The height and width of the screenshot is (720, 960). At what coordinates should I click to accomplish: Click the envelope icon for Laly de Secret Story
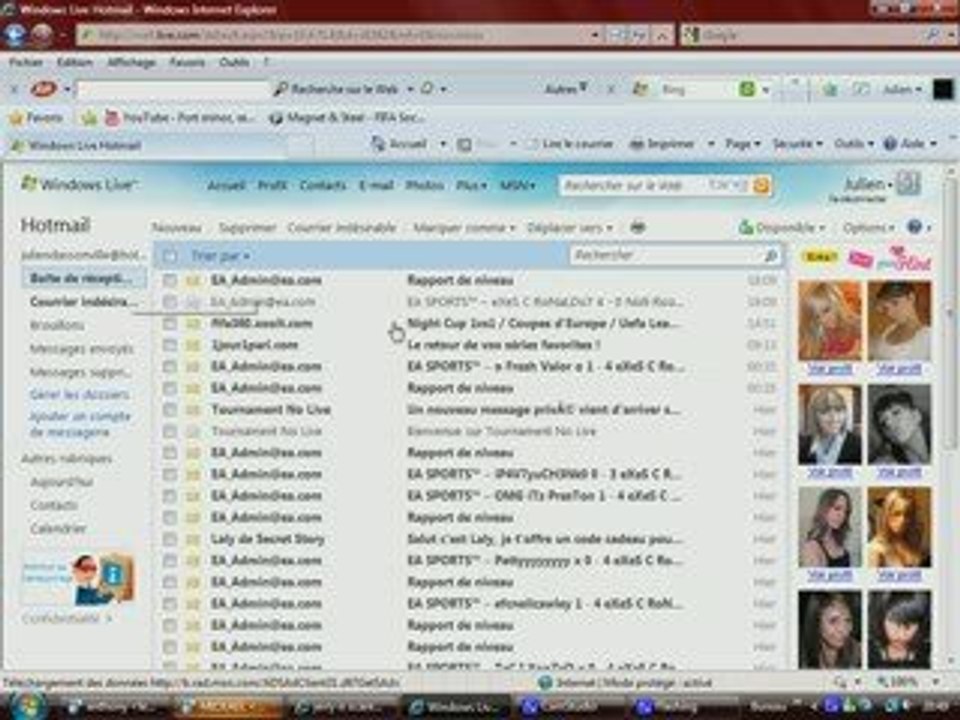(193, 539)
